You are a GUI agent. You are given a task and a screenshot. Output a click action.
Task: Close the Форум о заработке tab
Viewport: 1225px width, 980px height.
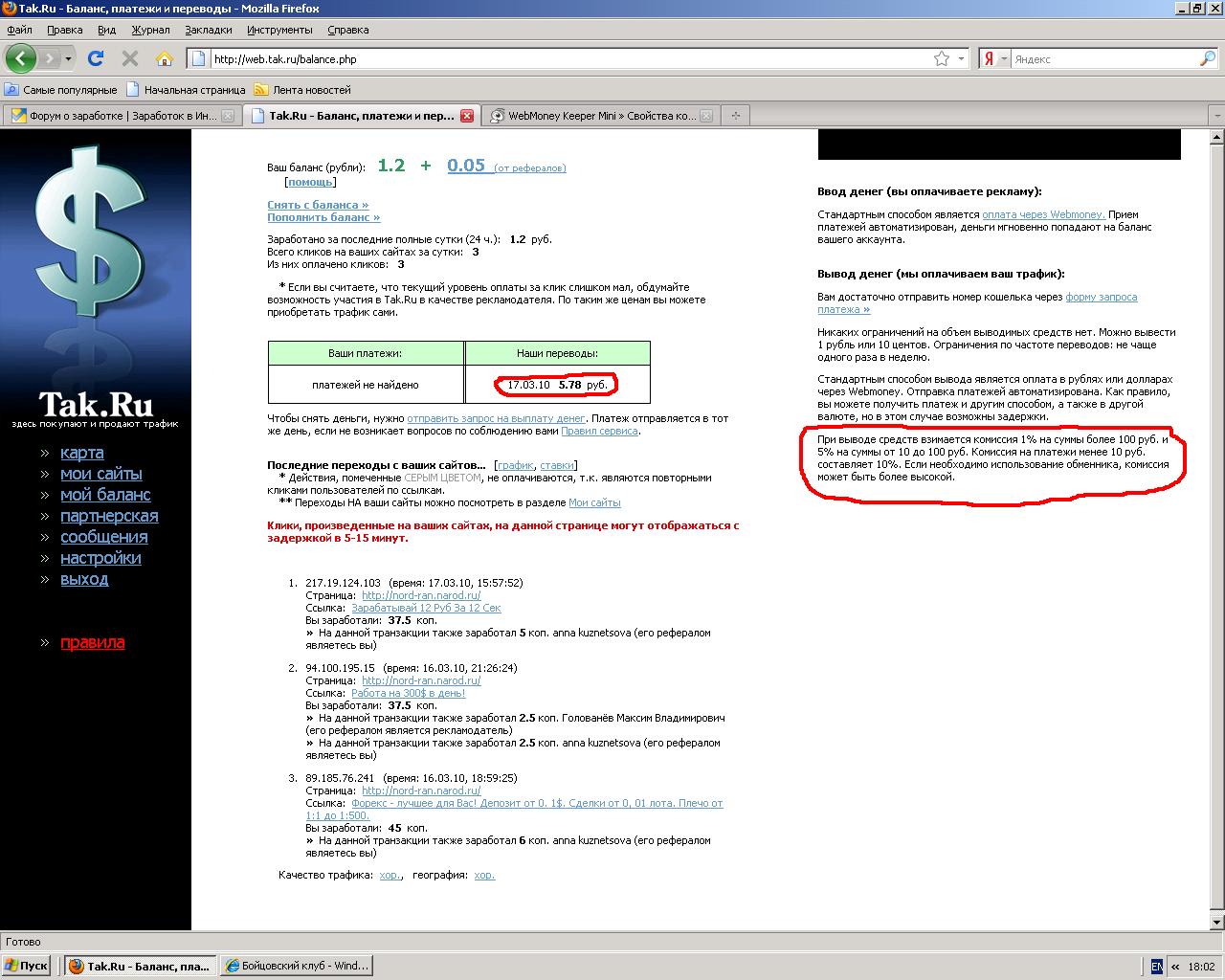pyautogui.click(x=228, y=116)
